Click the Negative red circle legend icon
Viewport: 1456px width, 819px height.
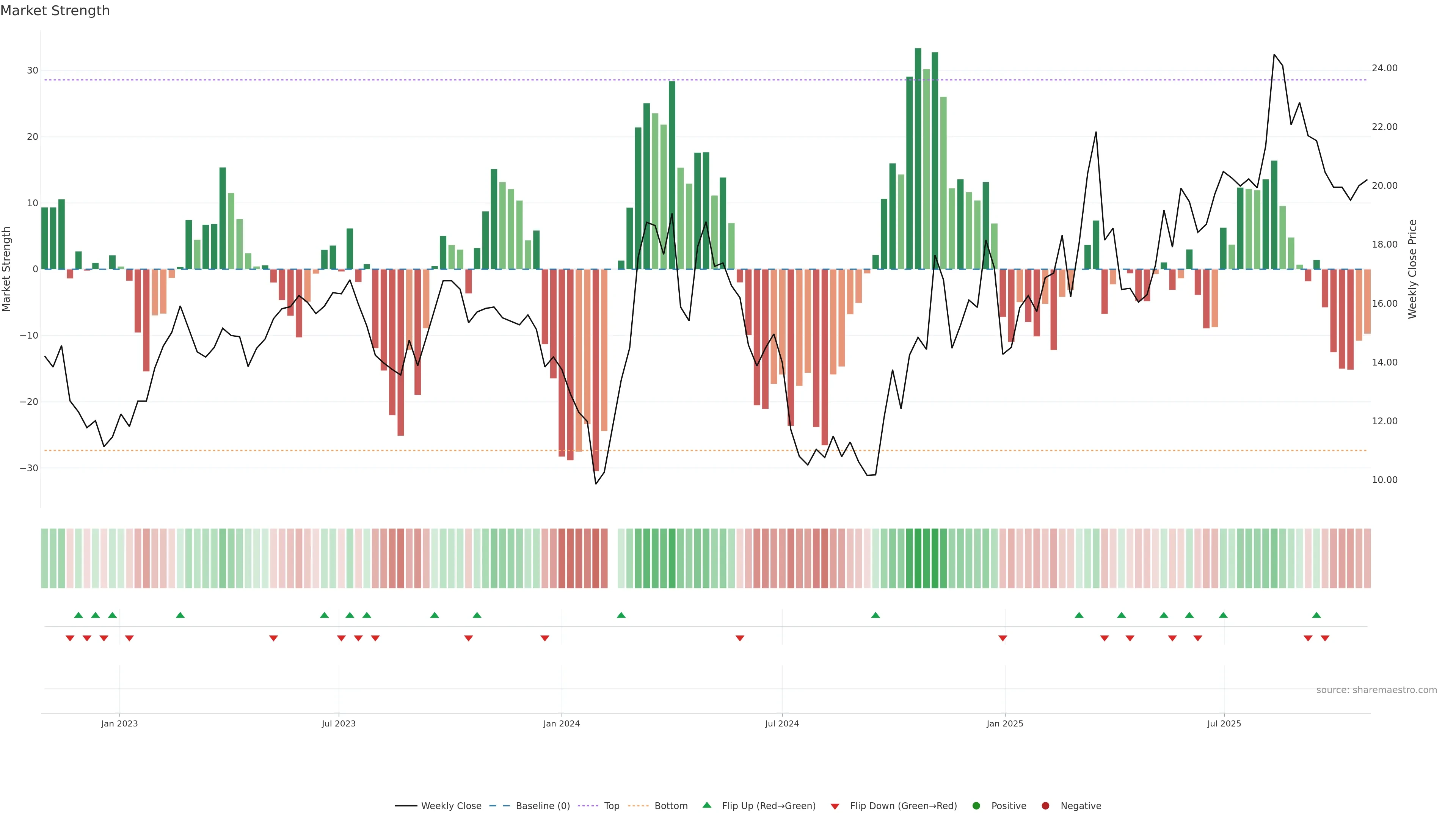(1045, 805)
